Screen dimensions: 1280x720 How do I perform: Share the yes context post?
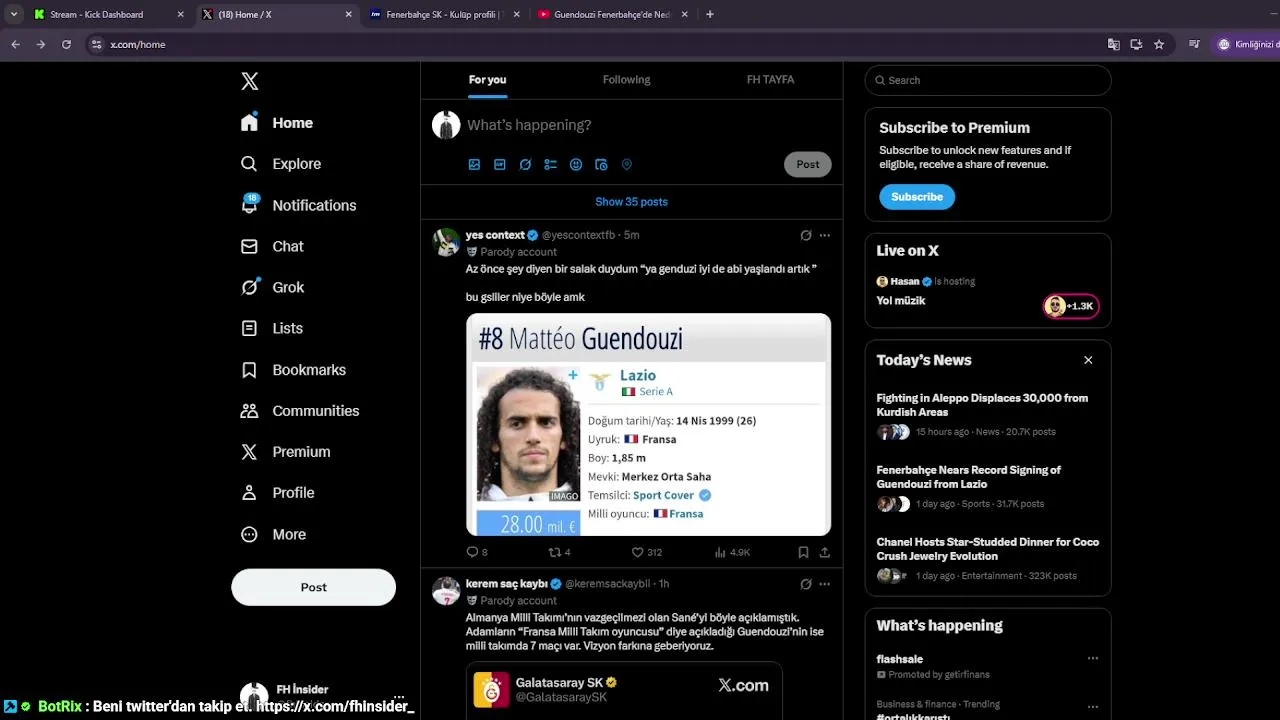coord(825,552)
